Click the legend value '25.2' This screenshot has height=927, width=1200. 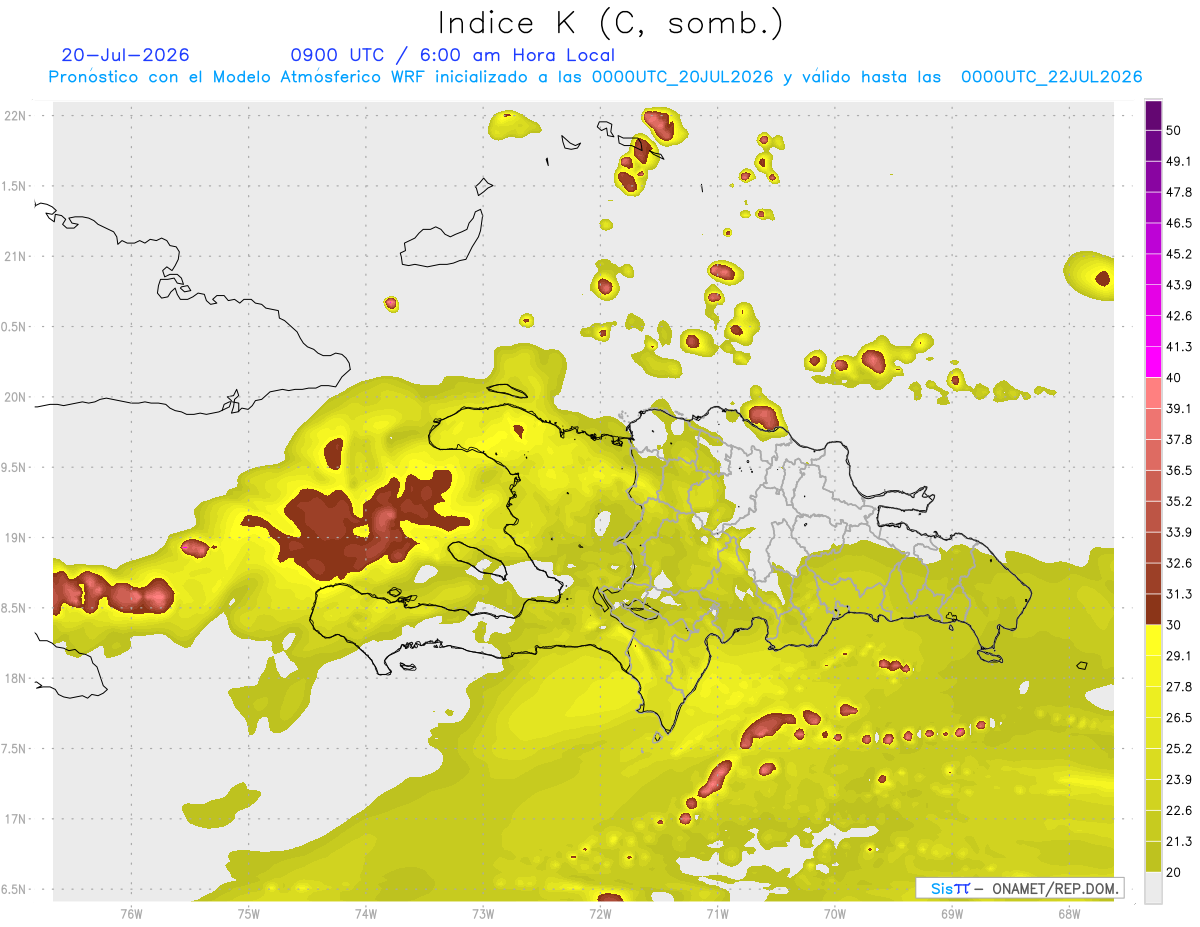[x=1179, y=748]
